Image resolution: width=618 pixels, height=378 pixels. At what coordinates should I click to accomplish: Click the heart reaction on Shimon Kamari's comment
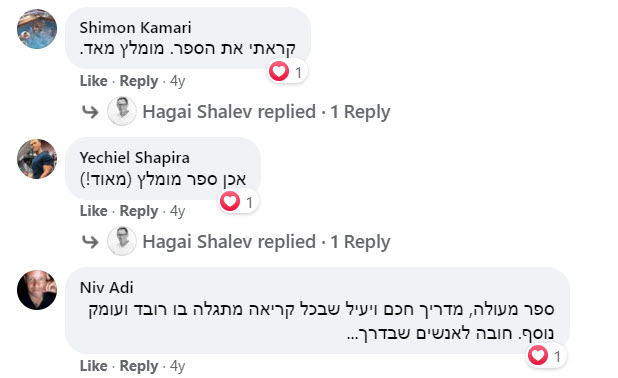[279, 71]
